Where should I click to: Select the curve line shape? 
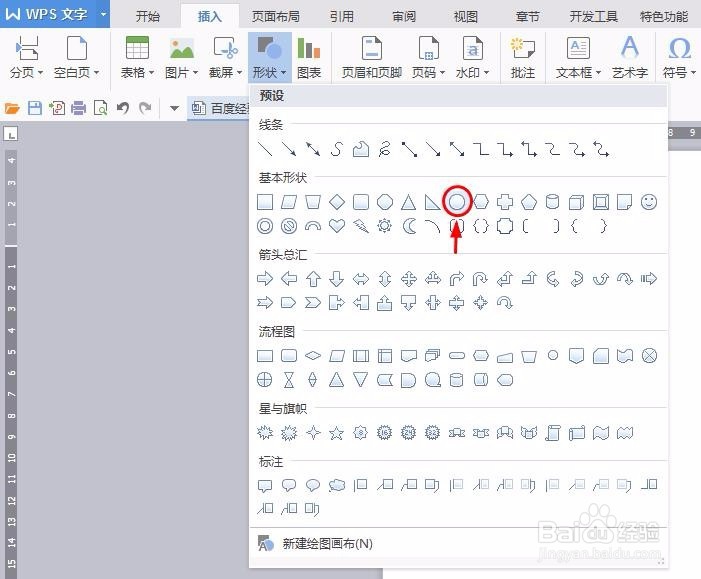point(337,149)
